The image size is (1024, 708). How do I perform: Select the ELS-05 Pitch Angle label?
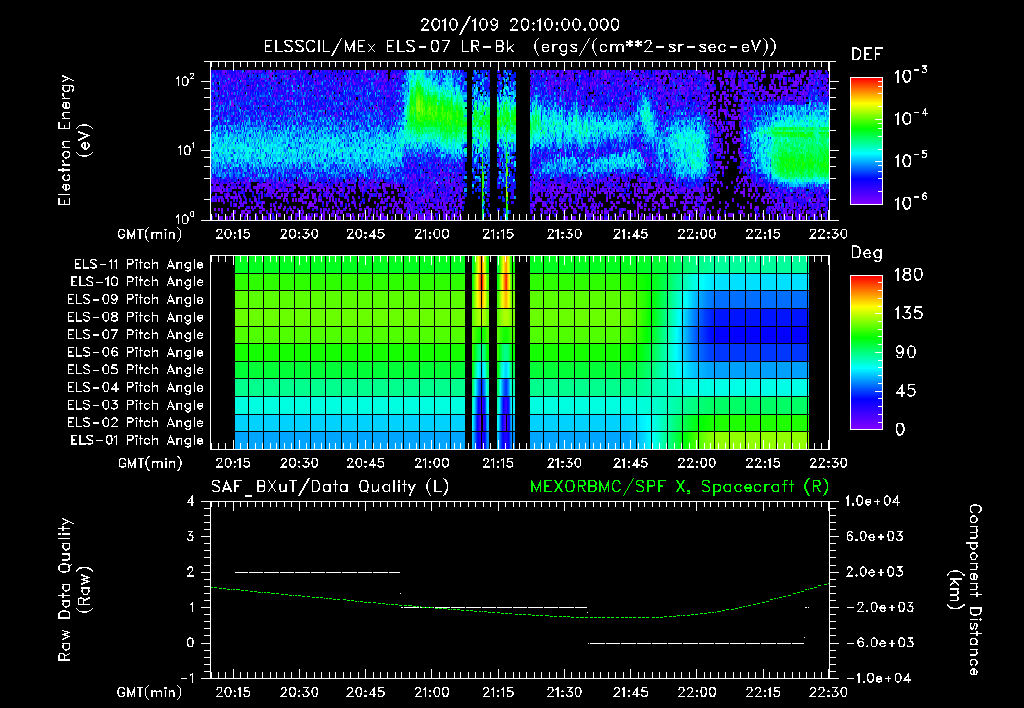[x=136, y=370]
